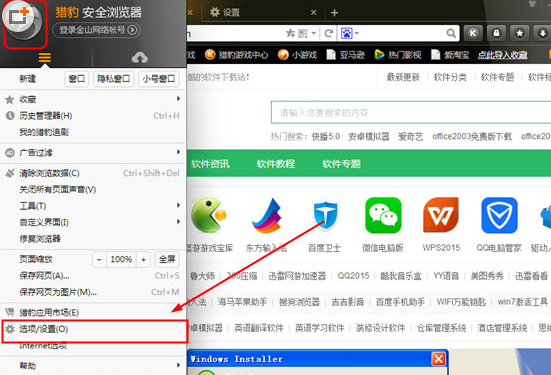Close the Windows Installer dialog
This screenshot has width=551, height=375.
(439, 359)
